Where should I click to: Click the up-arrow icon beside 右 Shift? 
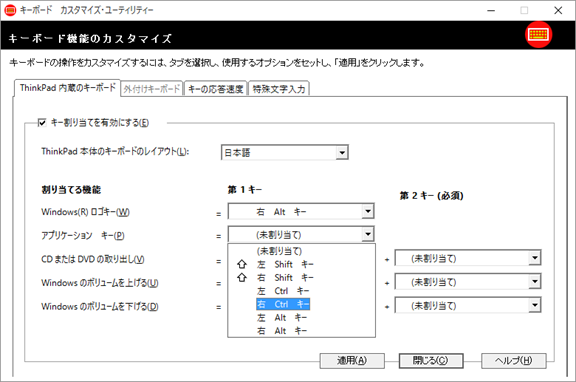point(242,277)
